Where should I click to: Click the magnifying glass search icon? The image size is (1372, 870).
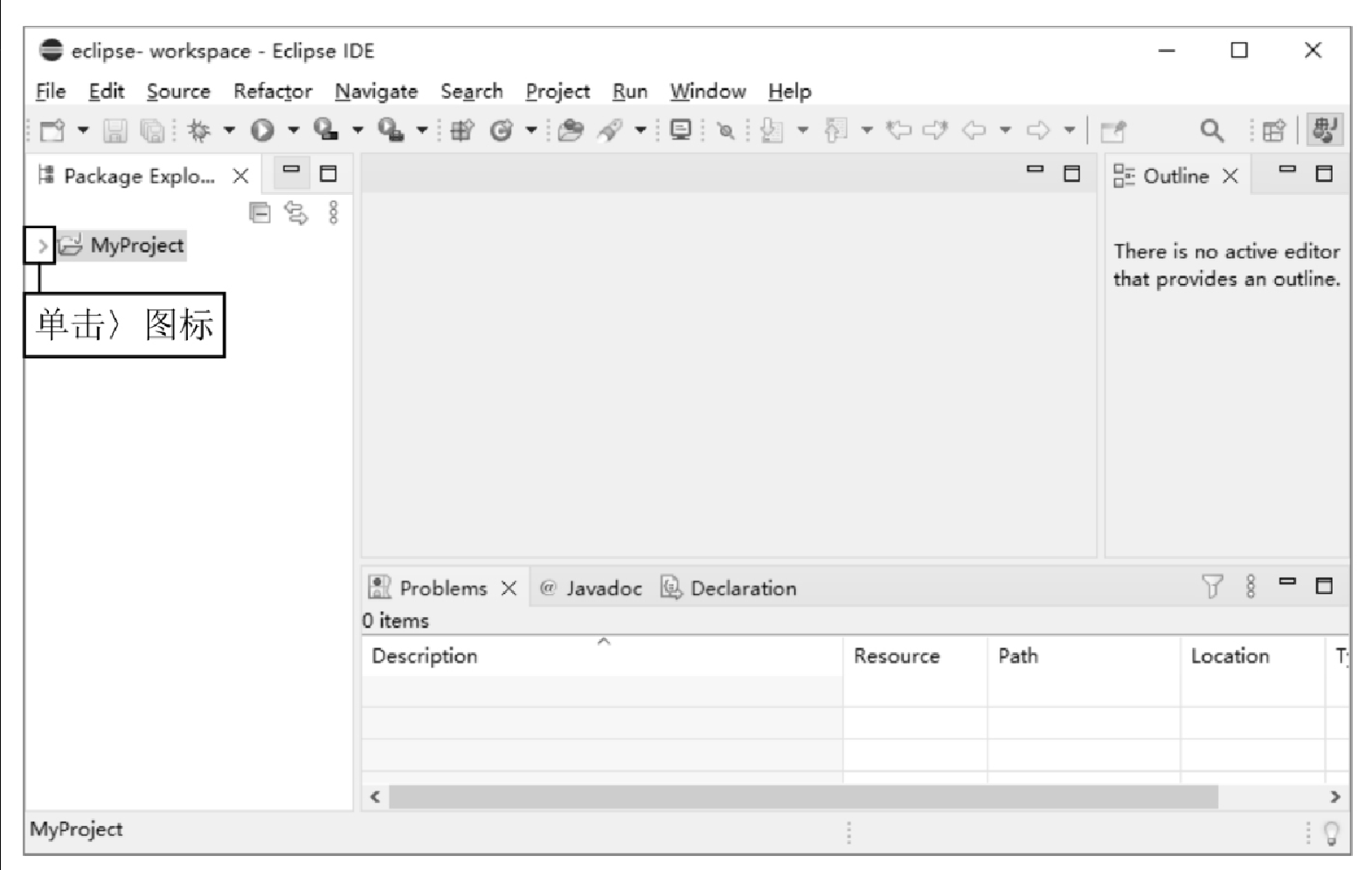1211,130
